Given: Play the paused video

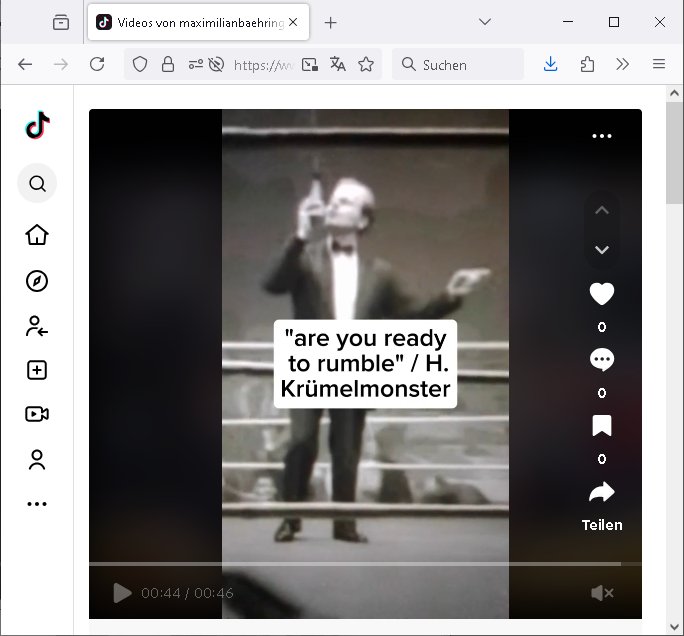Looking at the screenshot, I should click(122, 593).
